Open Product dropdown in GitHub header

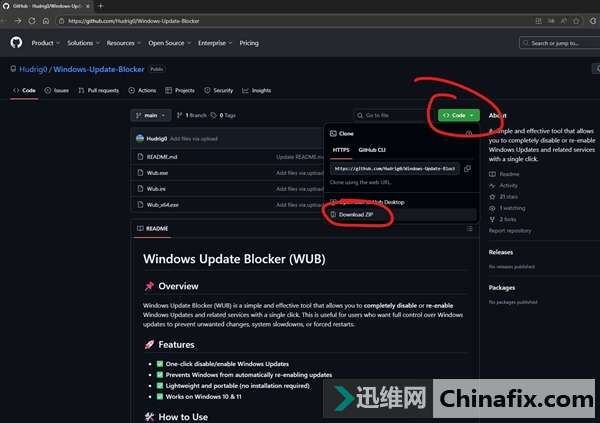[x=45, y=43]
